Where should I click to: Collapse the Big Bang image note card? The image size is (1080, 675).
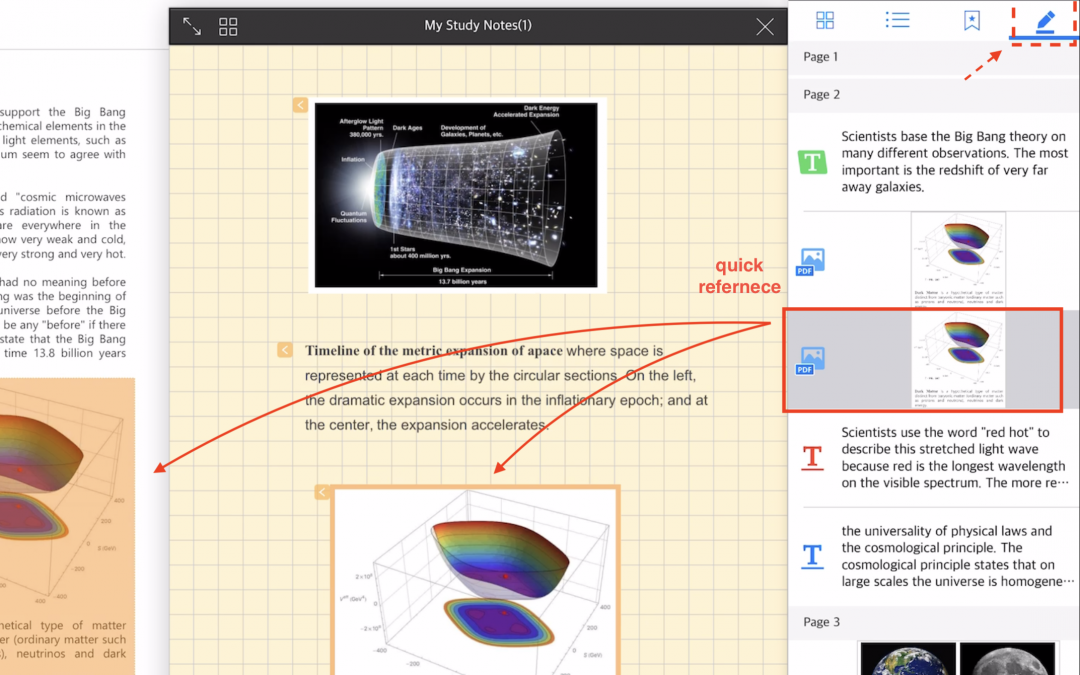click(x=300, y=105)
